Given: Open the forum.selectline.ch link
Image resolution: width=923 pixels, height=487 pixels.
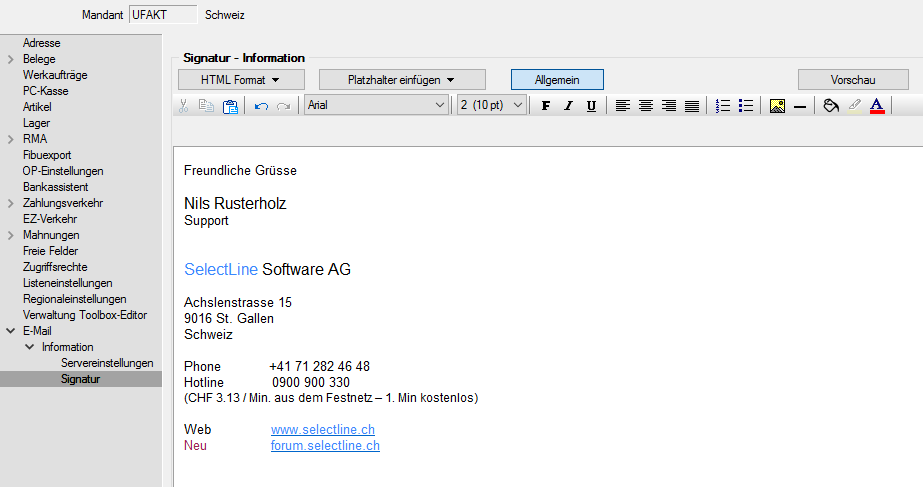Looking at the screenshot, I should tap(325, 446).
